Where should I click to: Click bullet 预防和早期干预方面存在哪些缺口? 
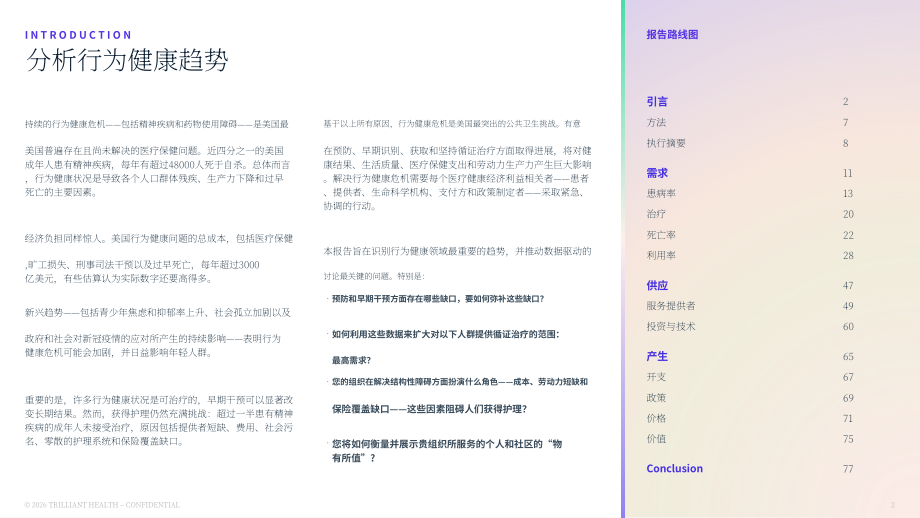(438, 299)
